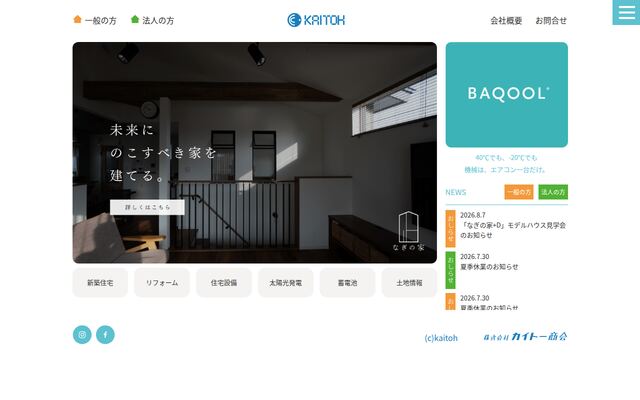The height and width of the screenshot is (400, 640).
Task: Open 住宅設備 category
Action: pos(224,282)
